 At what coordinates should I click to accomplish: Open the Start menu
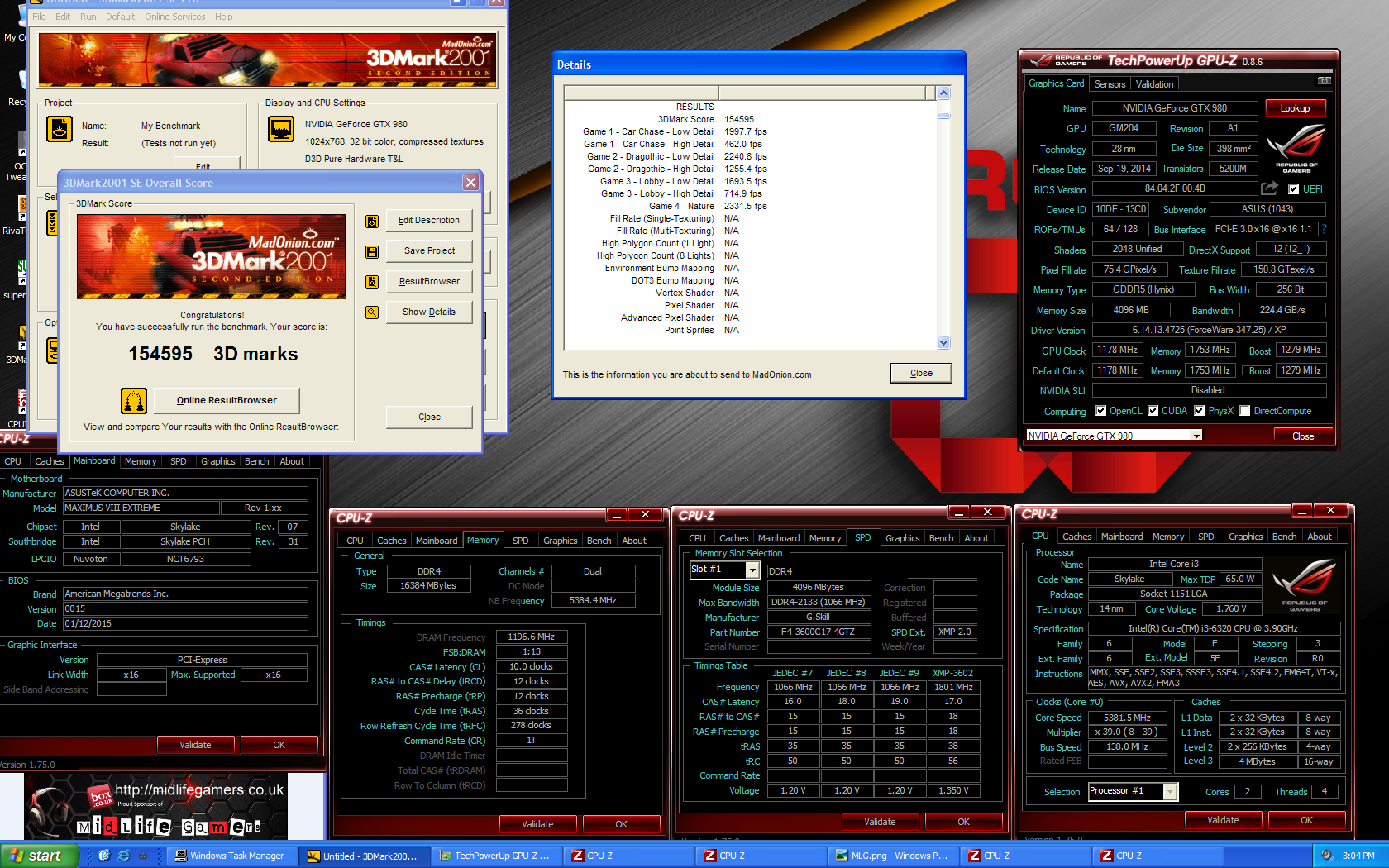click(40, 856)
